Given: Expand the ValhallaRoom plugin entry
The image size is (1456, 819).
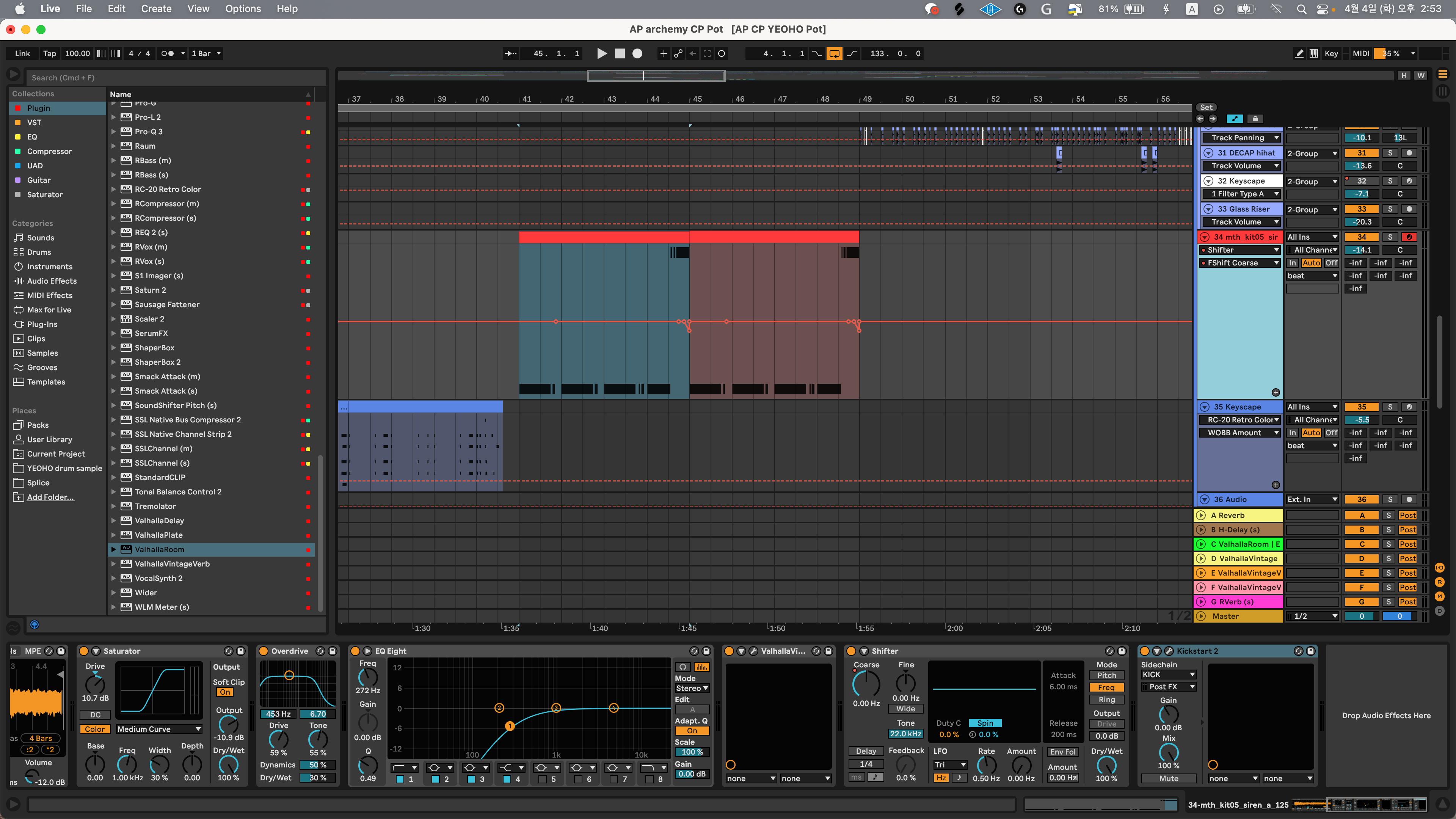Looking at the screenshot, I should pos(114,549).
